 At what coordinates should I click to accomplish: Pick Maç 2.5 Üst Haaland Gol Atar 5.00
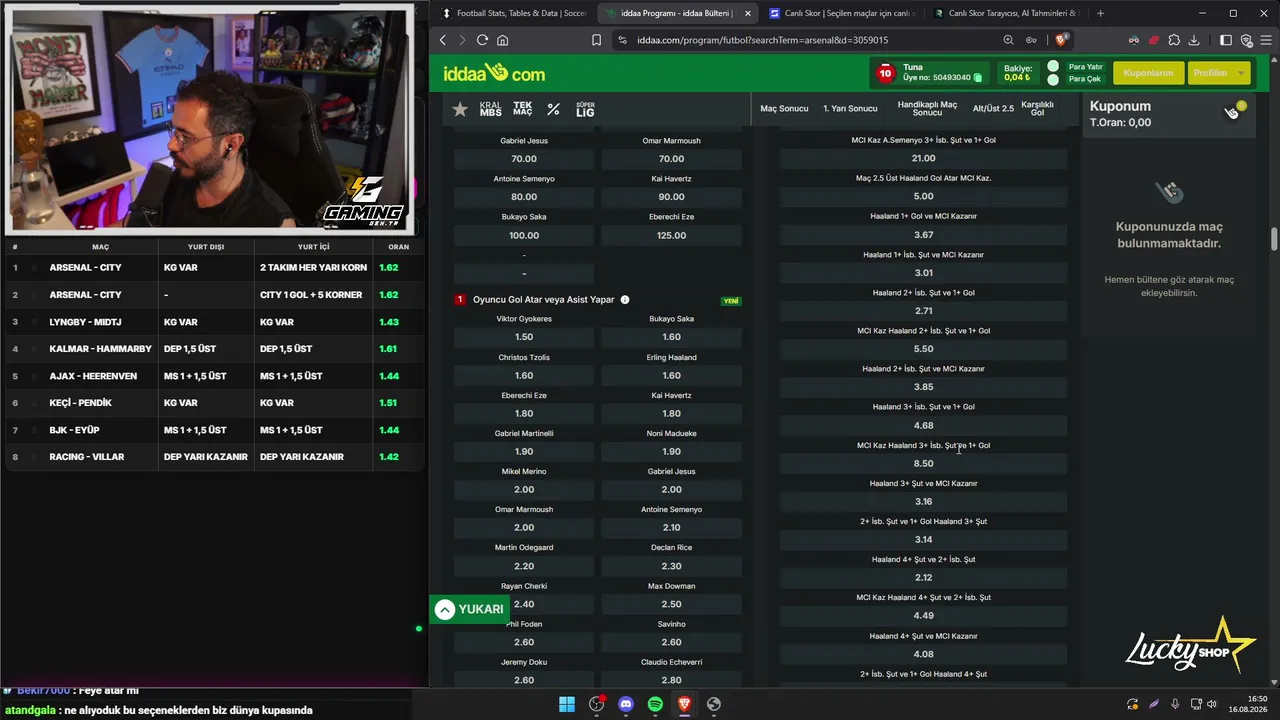(x=923, y=196)
